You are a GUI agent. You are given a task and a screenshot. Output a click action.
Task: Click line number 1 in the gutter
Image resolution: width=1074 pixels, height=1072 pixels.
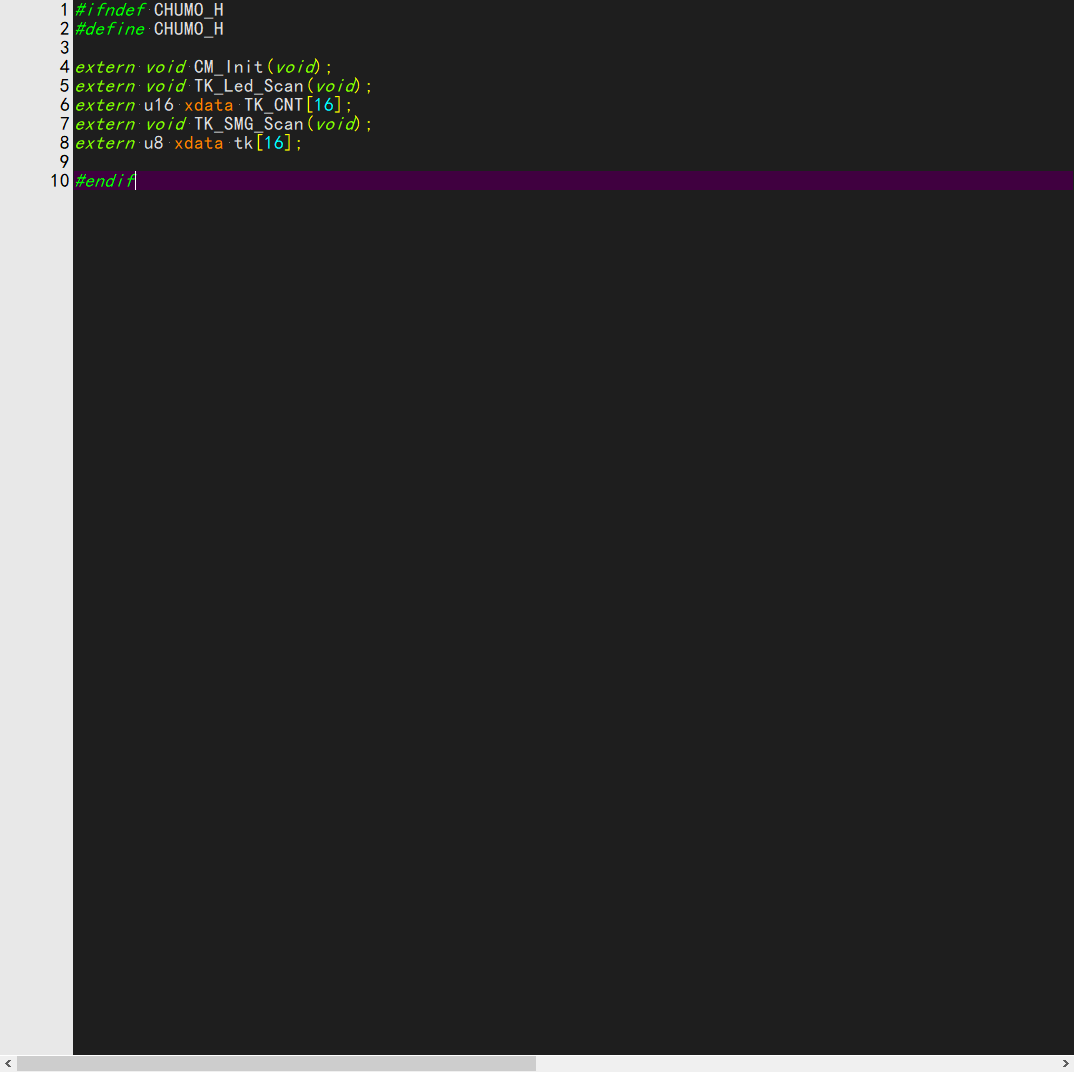(x=64, y=10)
